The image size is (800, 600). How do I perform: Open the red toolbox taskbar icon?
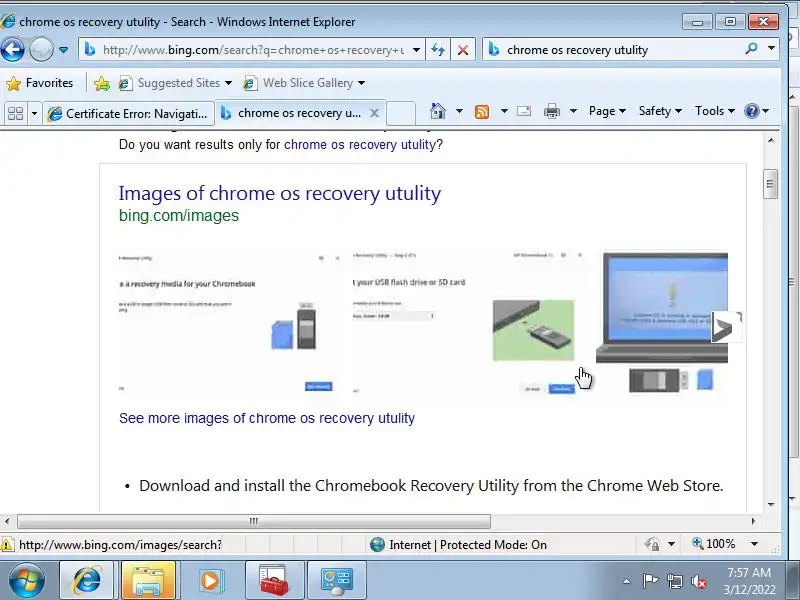pyautogui.click(x=274, y=580)
